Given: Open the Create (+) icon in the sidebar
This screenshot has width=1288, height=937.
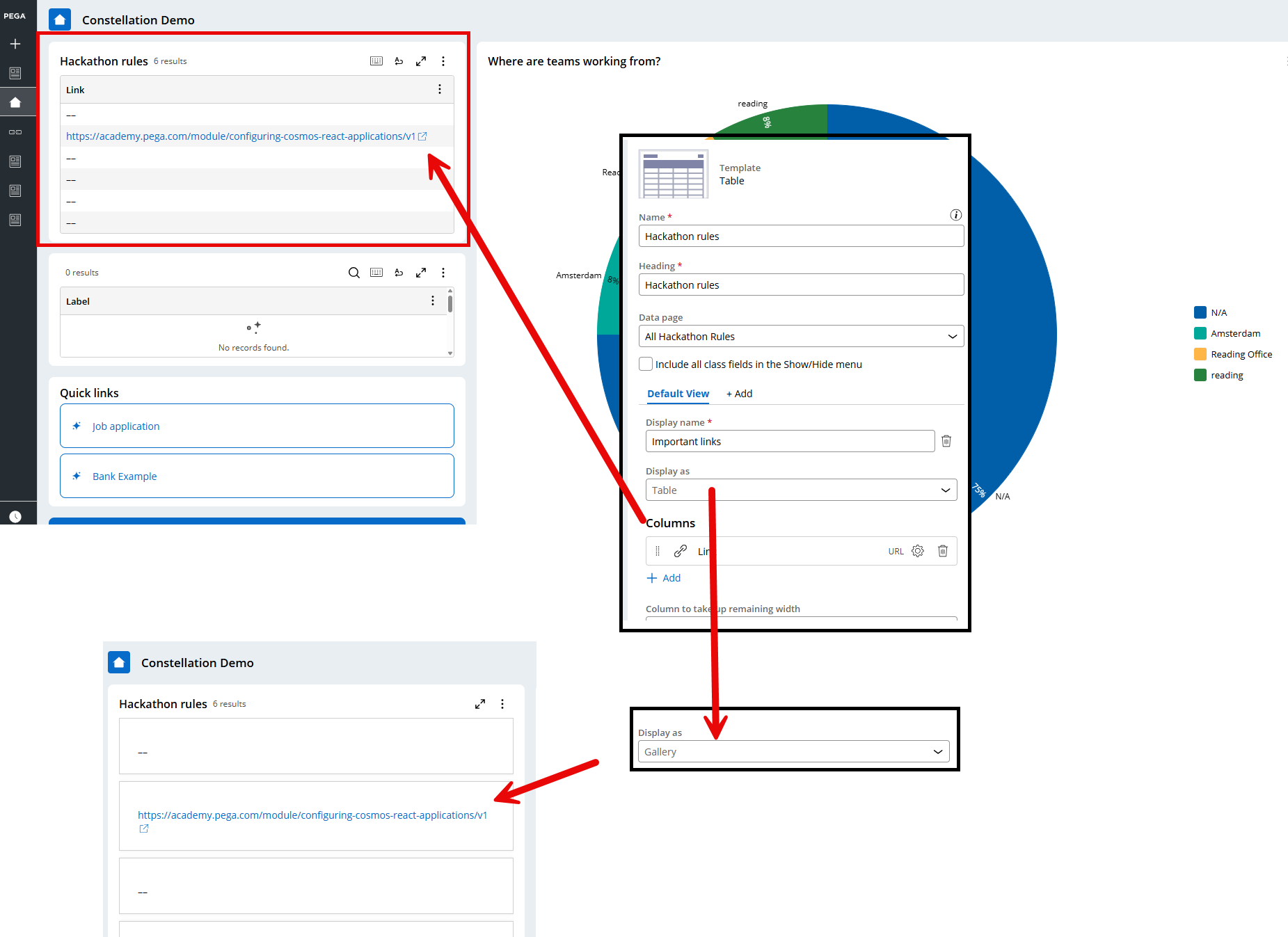Looking at the screenshot, I should coord(15,43).
